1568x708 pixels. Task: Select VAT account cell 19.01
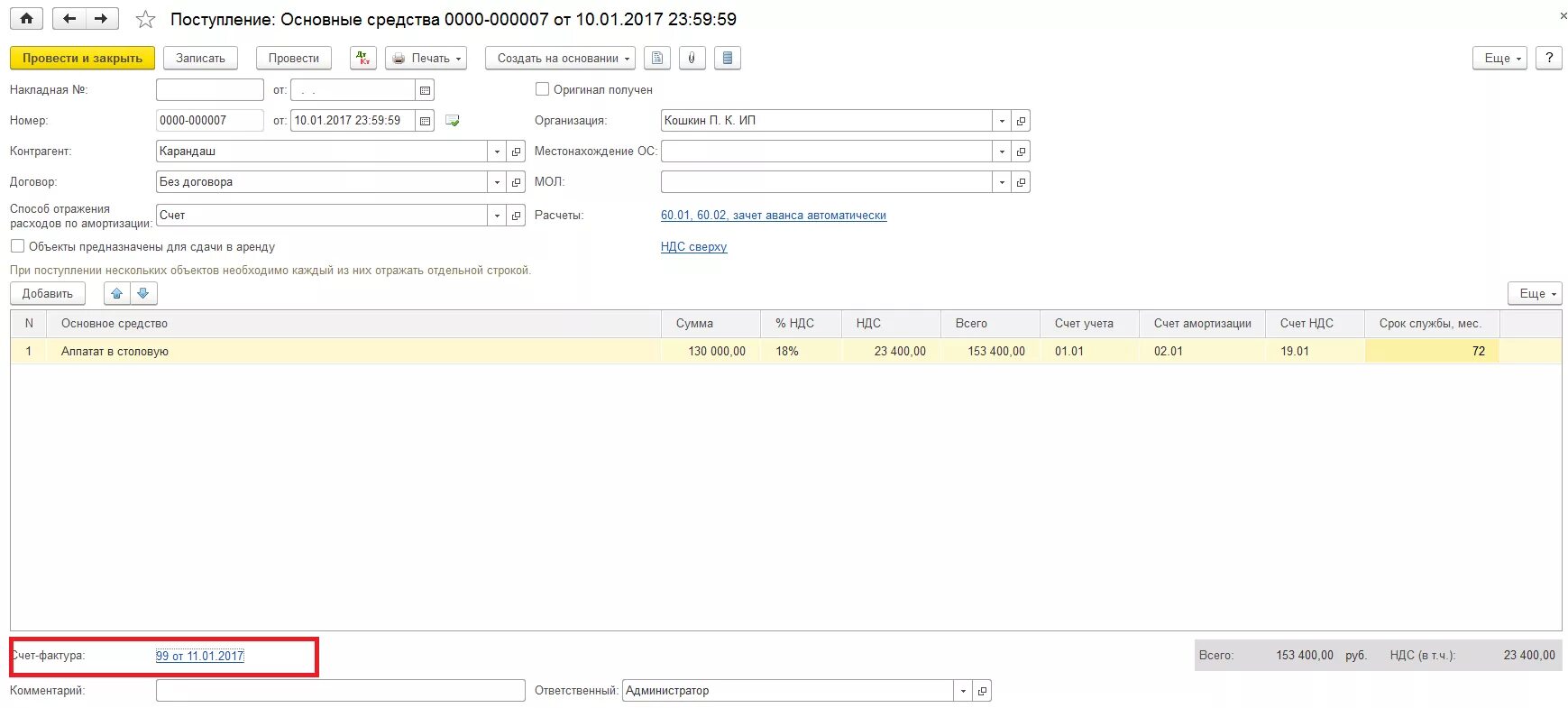pyautogui.click(x=1315, y=352)
